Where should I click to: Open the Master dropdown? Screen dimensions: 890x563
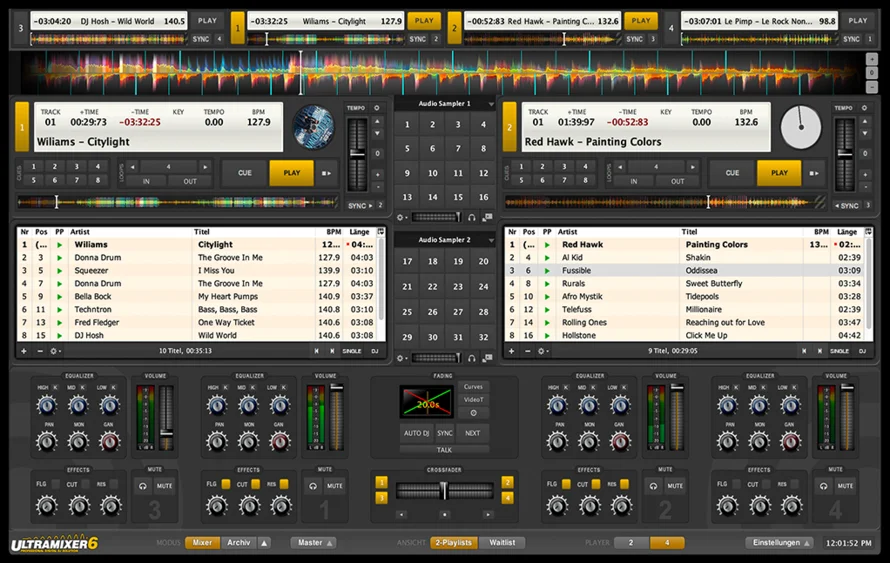click(314, 543)
